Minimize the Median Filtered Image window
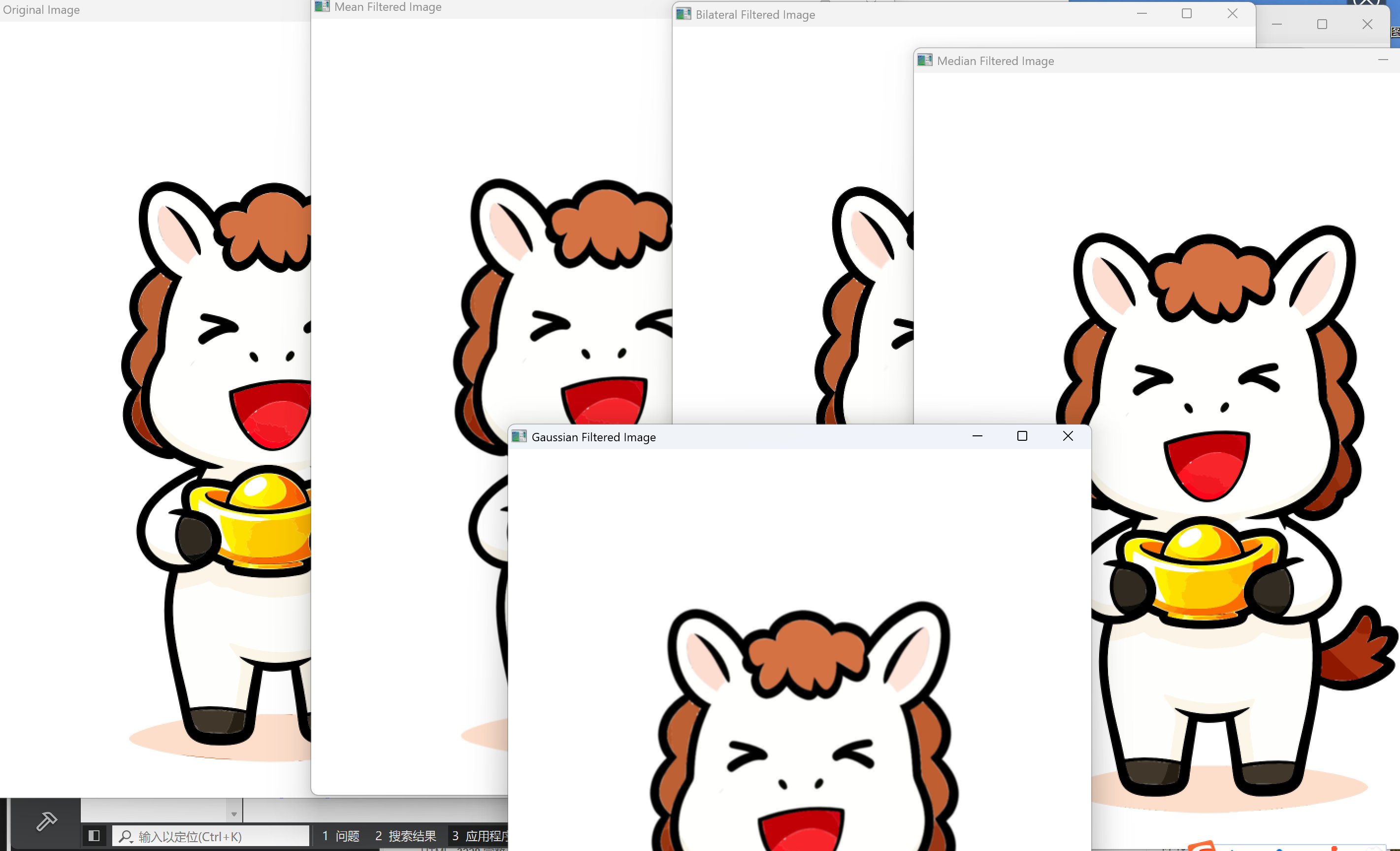 [1383, 60]
